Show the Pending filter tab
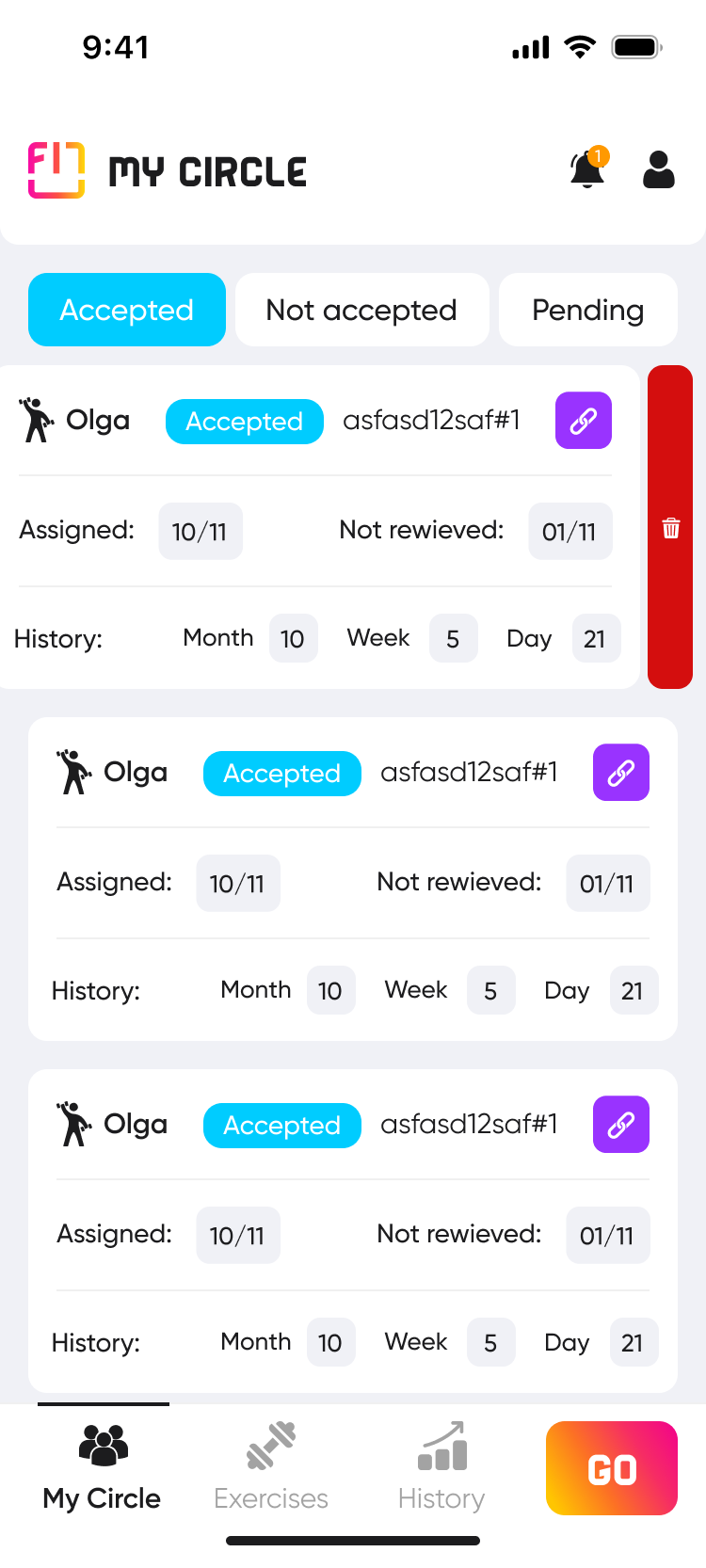 pyautogui.click(x=587, y=310)
